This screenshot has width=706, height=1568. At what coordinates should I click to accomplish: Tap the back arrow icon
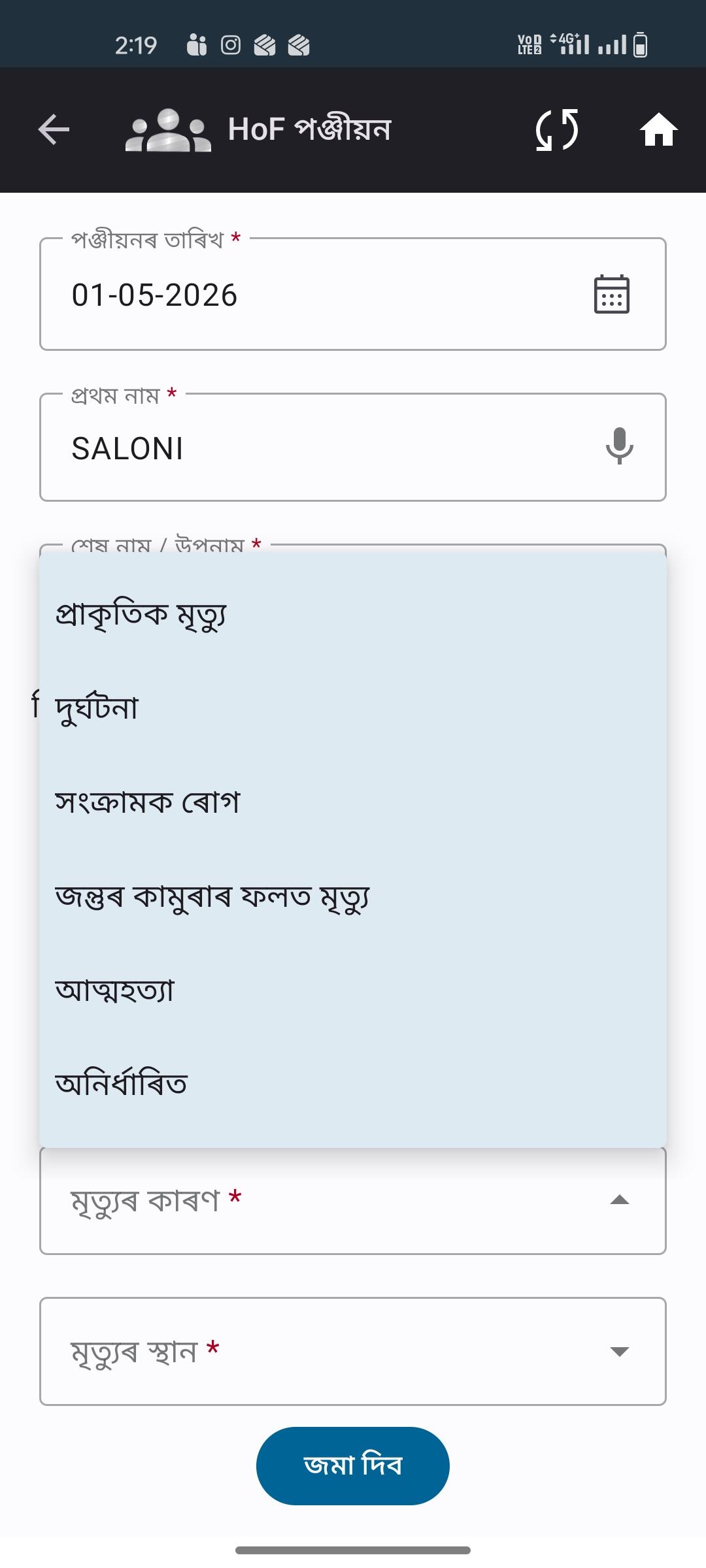pyautogui.click(x=54, y=129)
